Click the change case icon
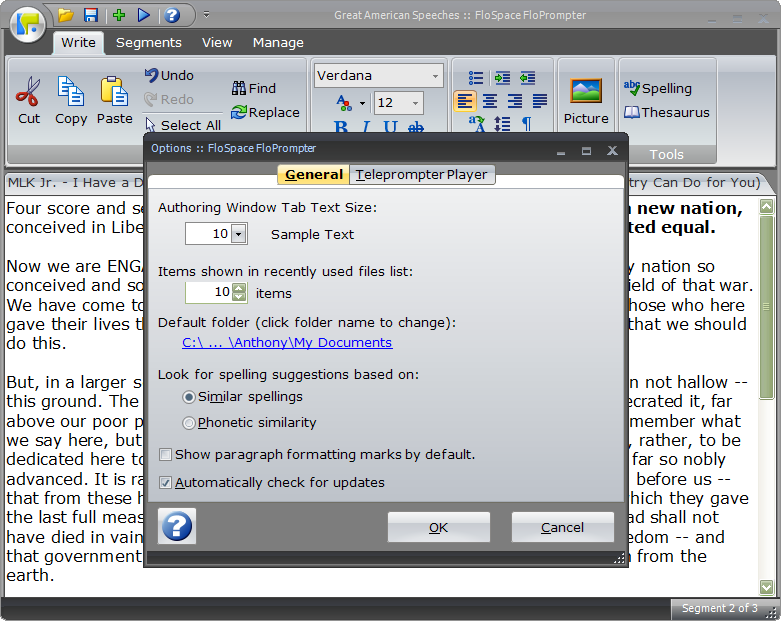This screenshot has height=621, width=781. [x=477, y=124]
